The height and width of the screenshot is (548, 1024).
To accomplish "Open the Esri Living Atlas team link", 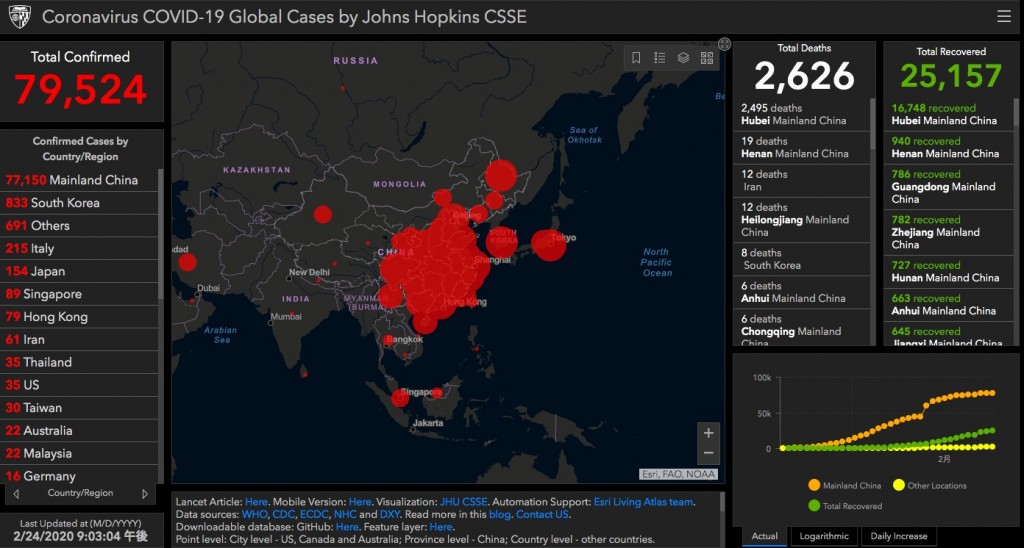I will 643,502.
